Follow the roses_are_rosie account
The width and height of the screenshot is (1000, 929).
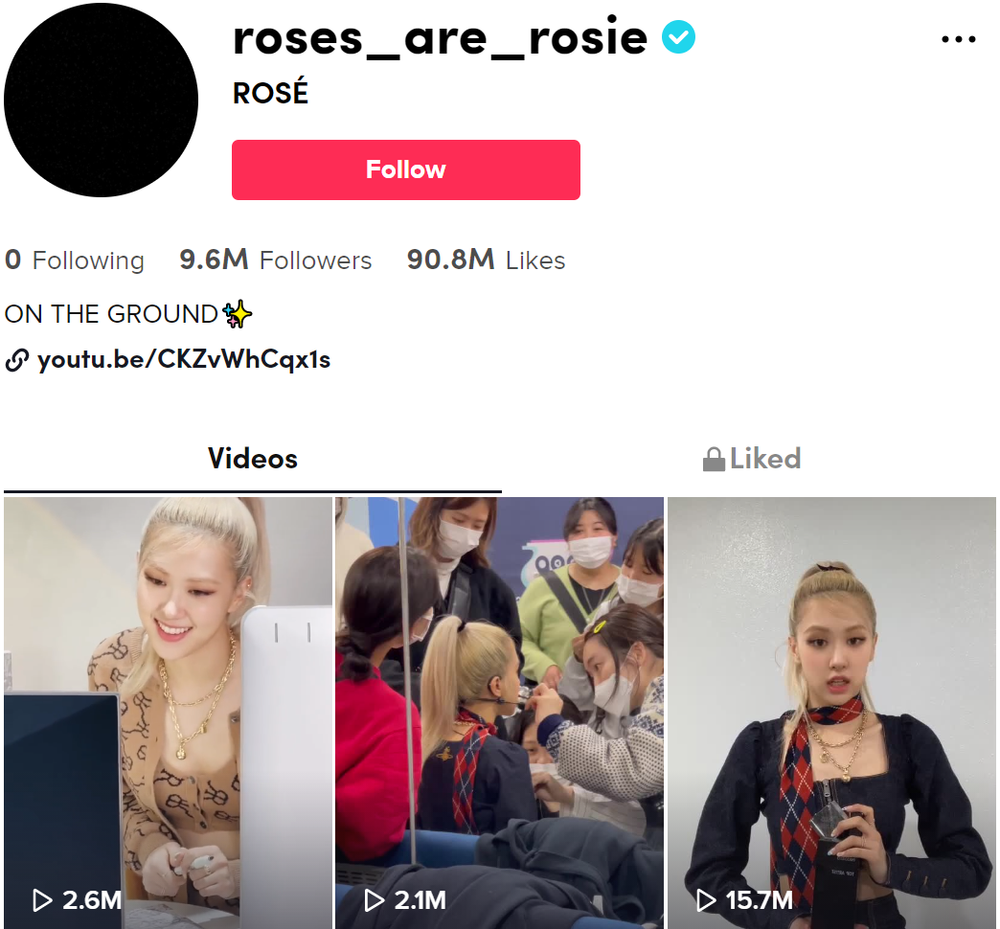pos(406,170)
